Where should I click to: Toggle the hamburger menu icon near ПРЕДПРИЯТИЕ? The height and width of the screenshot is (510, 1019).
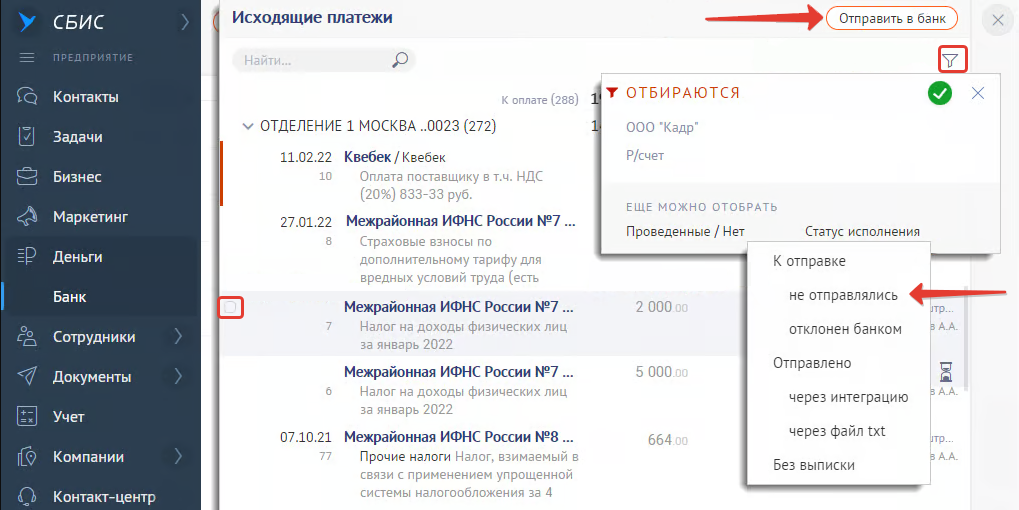[x=27, y=58]
